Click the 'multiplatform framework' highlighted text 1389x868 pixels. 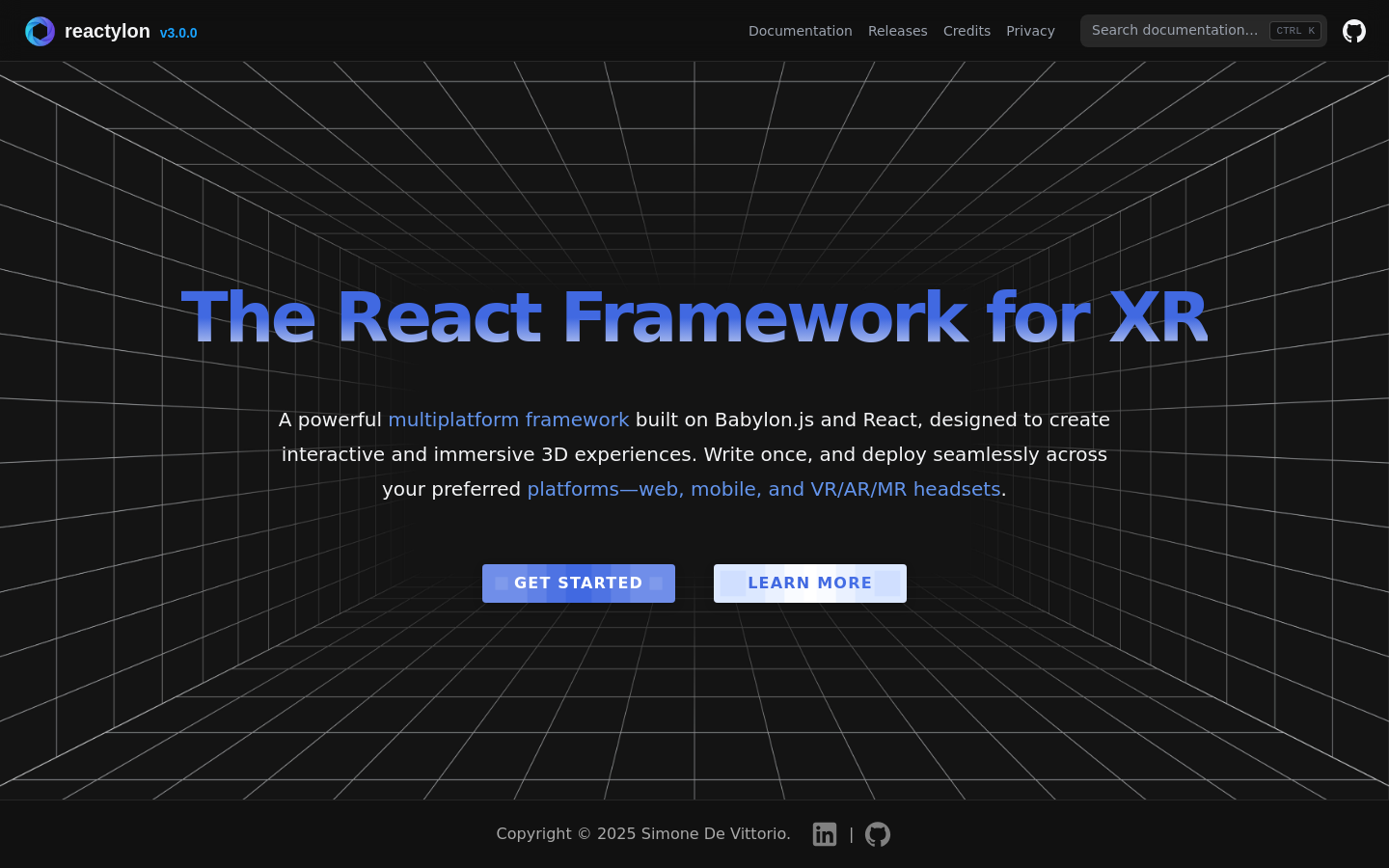coord(508,420)
